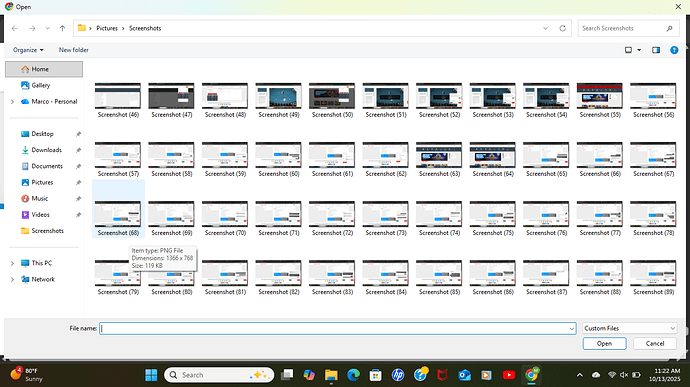Toggle the preview pane
This screenshot has width=690, height=387.
(x=656, y=50)
